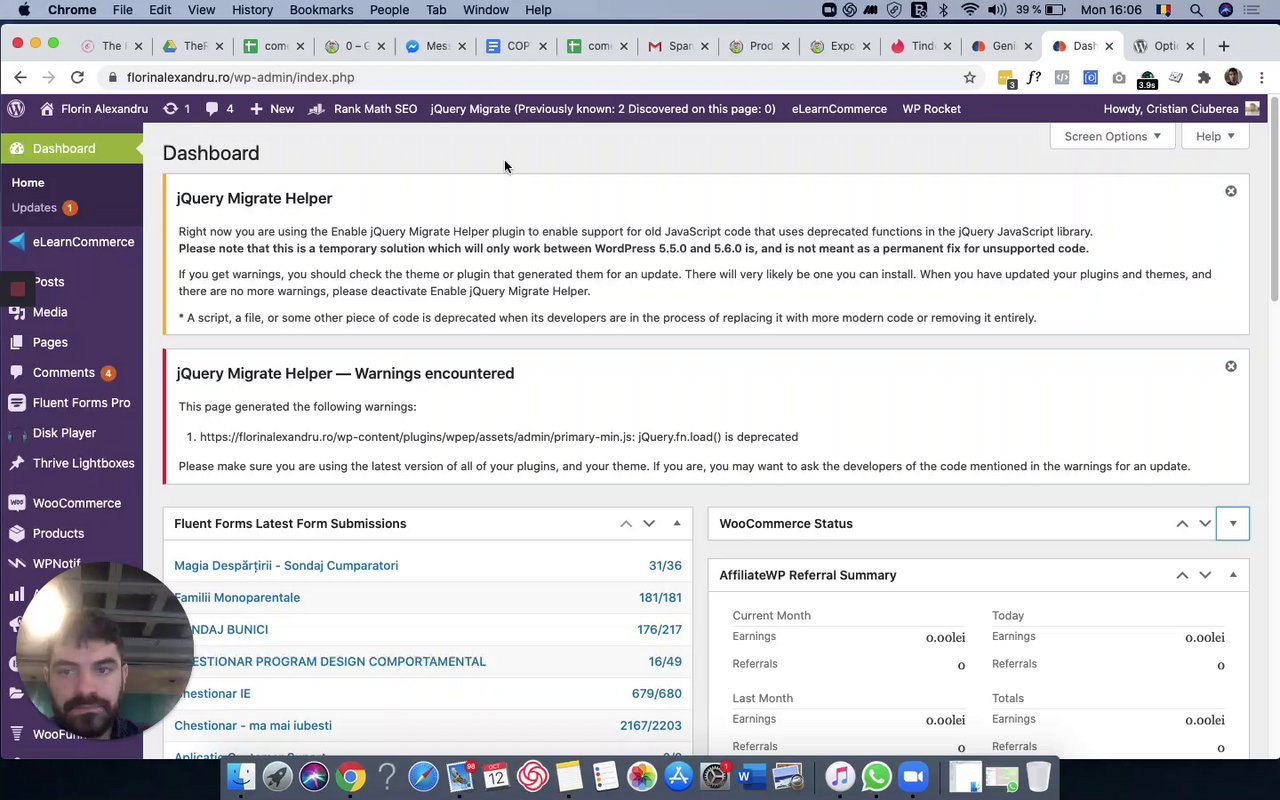Collapse the AffiliateWP Referral Summary panel
Image resolution: width=1280 pixels, height=800 pixels.
pyautogui.click(x=1233, y=575)
